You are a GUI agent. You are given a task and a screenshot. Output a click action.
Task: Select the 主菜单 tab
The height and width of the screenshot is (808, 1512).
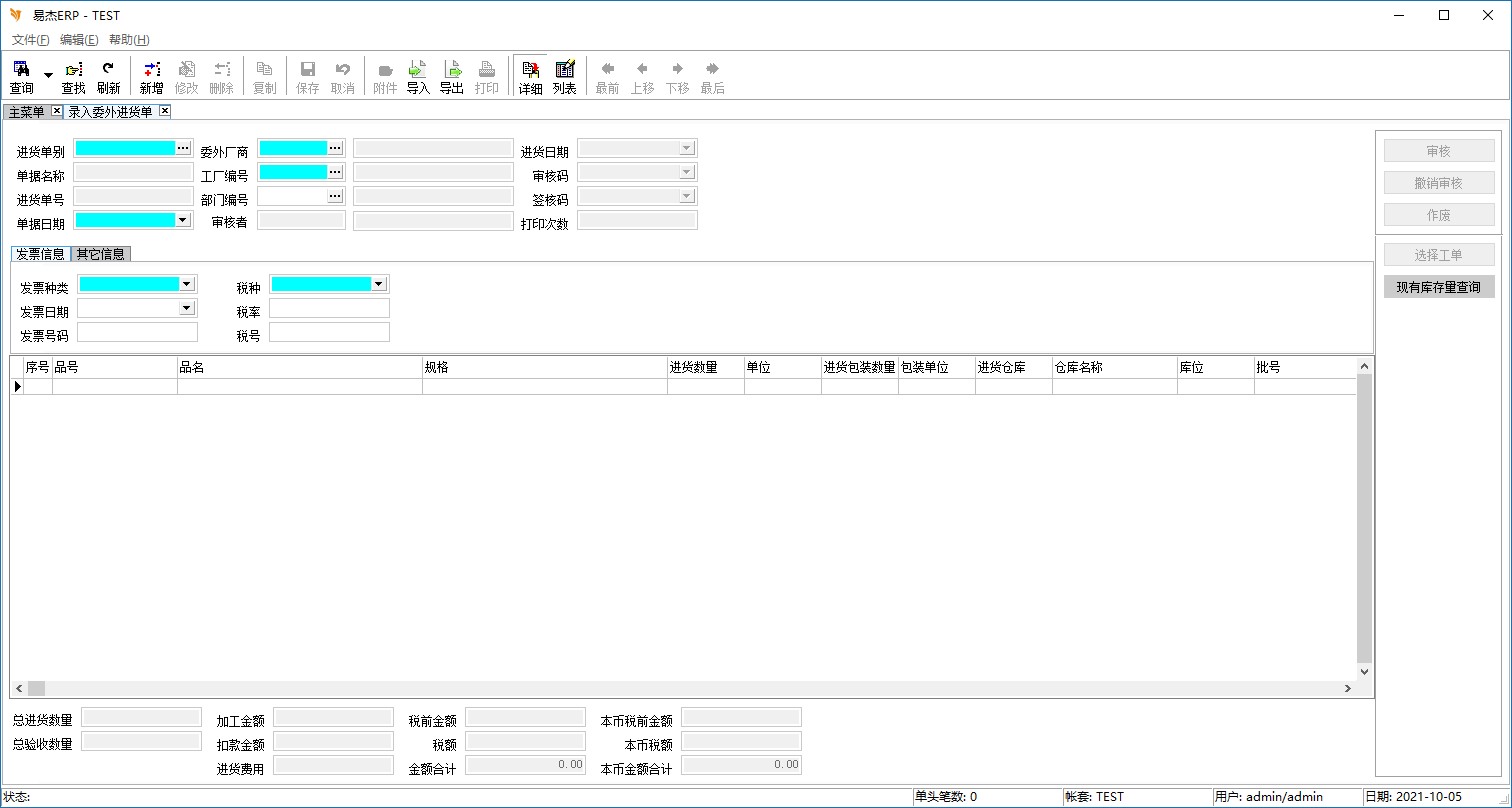pos(26,112)
